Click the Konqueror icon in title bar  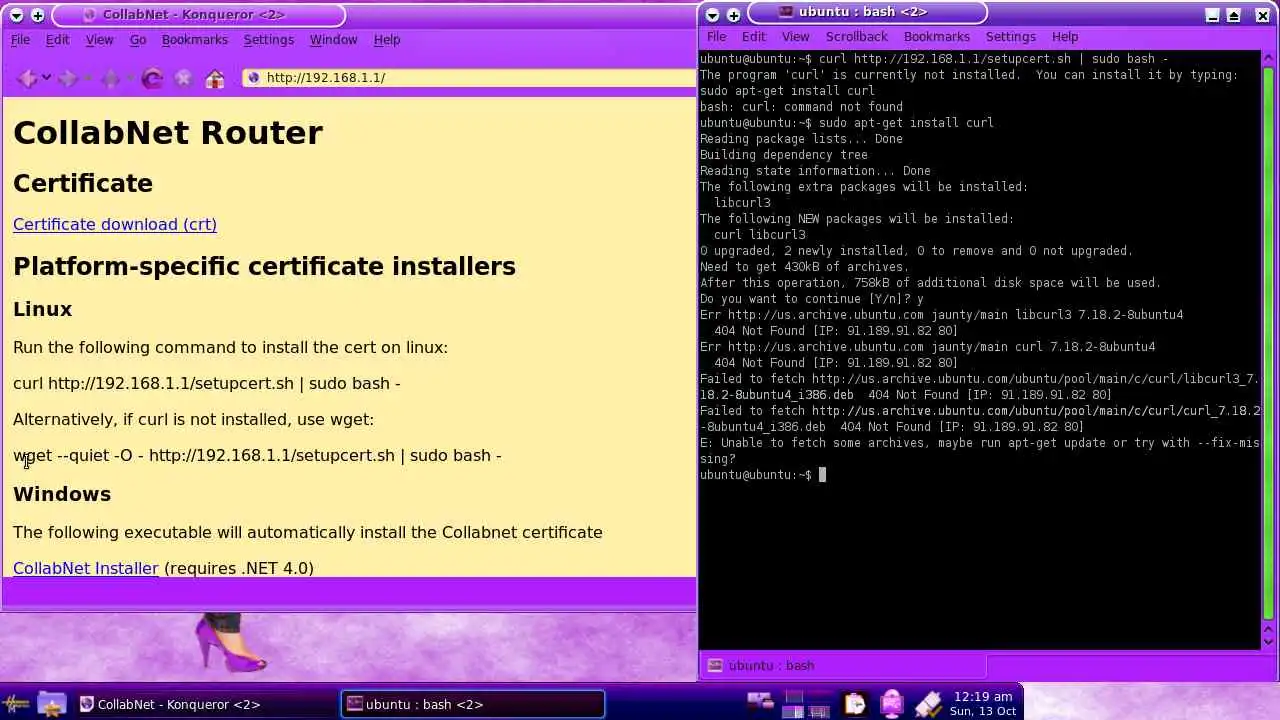(x=88, y=15)
